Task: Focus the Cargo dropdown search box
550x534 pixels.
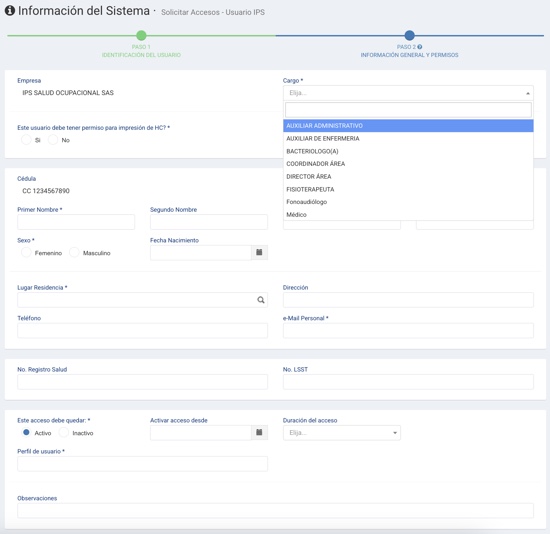Action: coord(408,110)
